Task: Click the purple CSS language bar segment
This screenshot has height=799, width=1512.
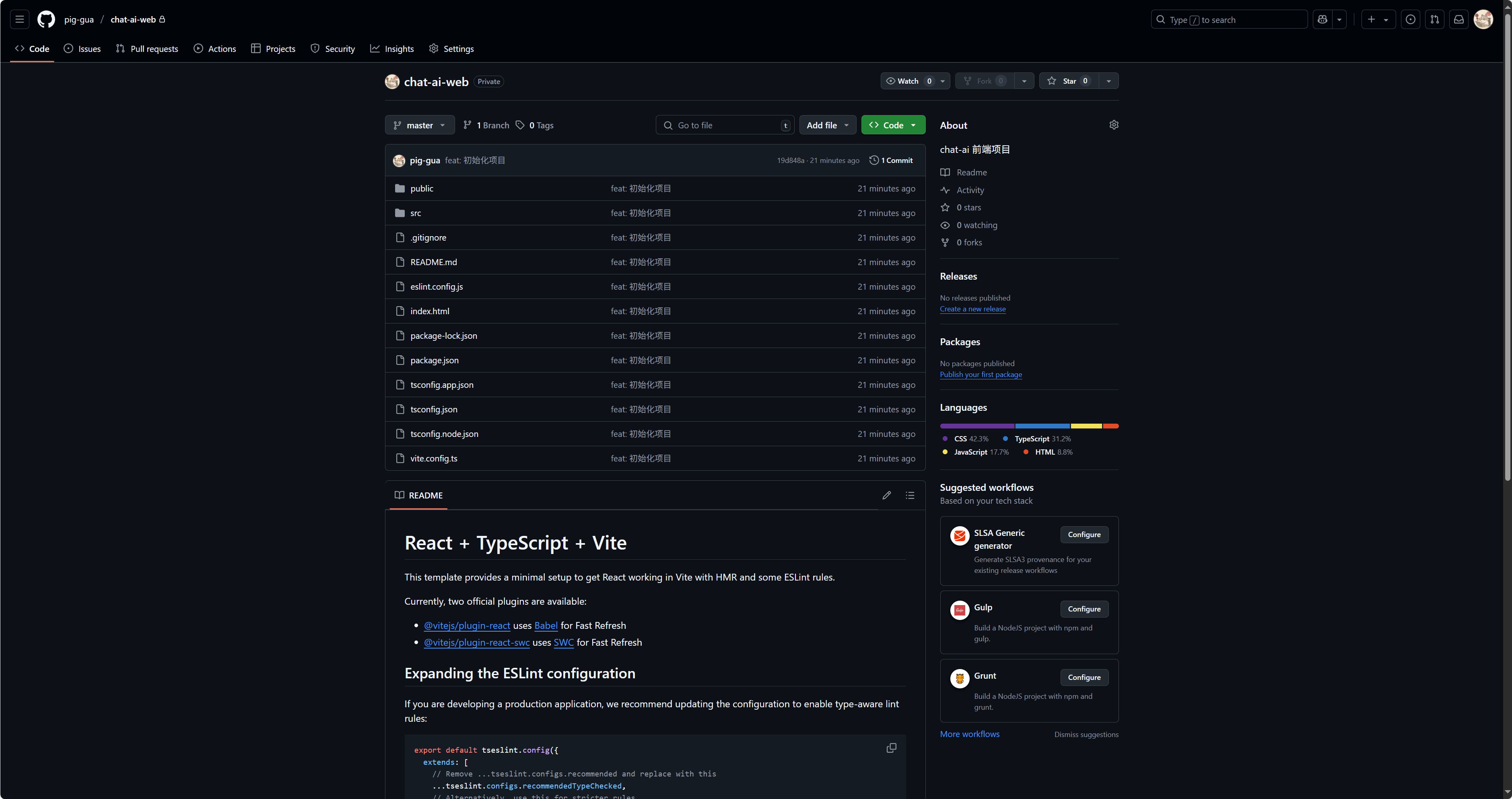Action: pos(977,426)
